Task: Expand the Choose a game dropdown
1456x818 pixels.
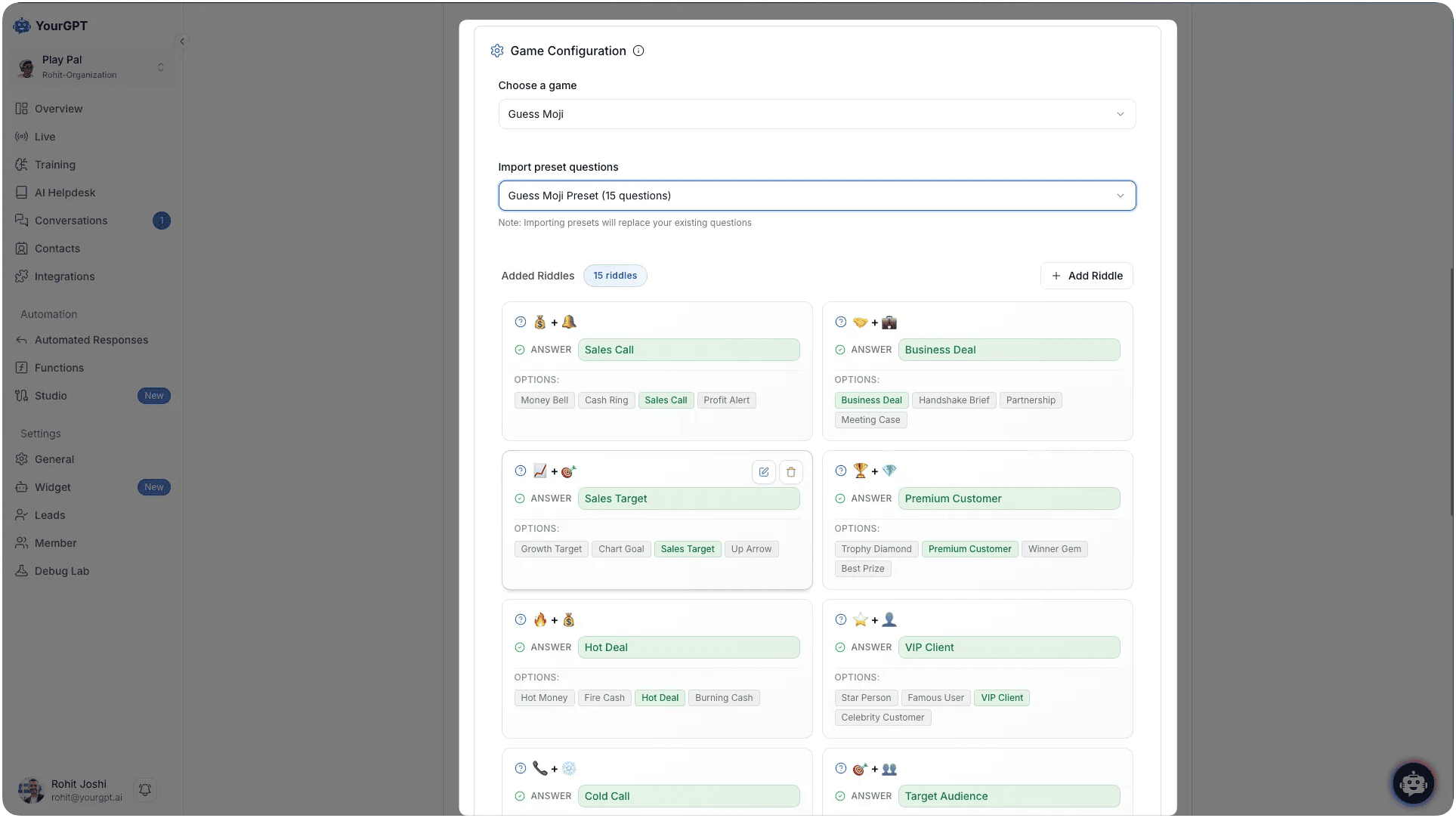Action: click(816, 114)
